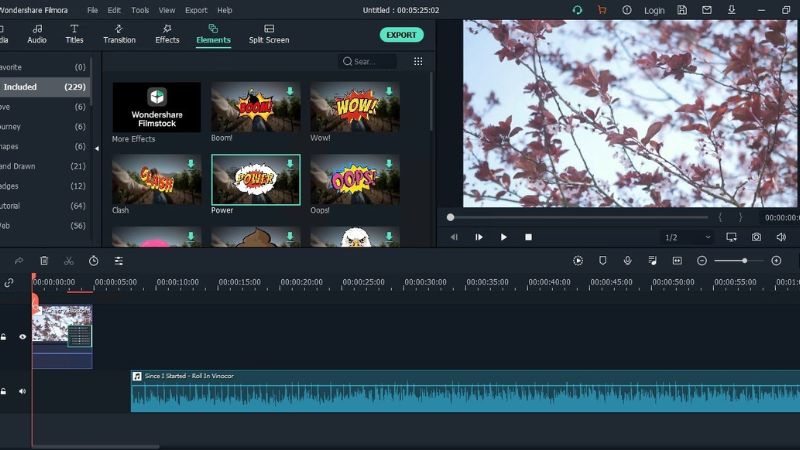Collapse the library panel with the arrow
This screenshot has height=450, width=800.
[x=97, y=148]
